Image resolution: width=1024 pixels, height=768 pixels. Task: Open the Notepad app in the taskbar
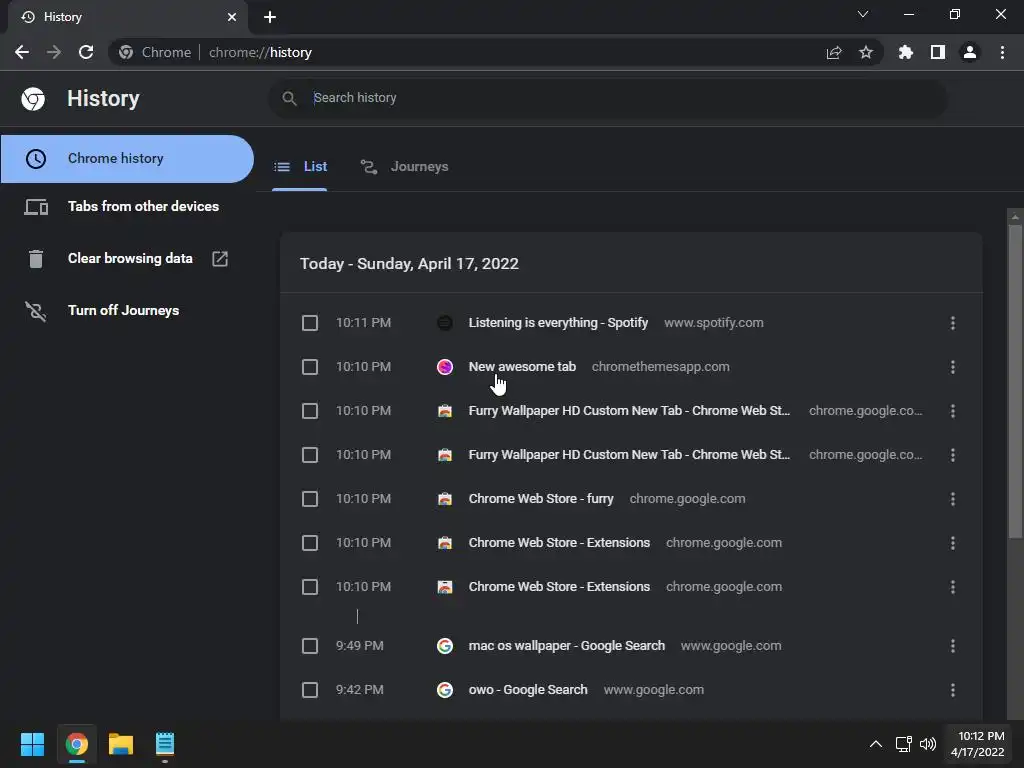[165, 744]
